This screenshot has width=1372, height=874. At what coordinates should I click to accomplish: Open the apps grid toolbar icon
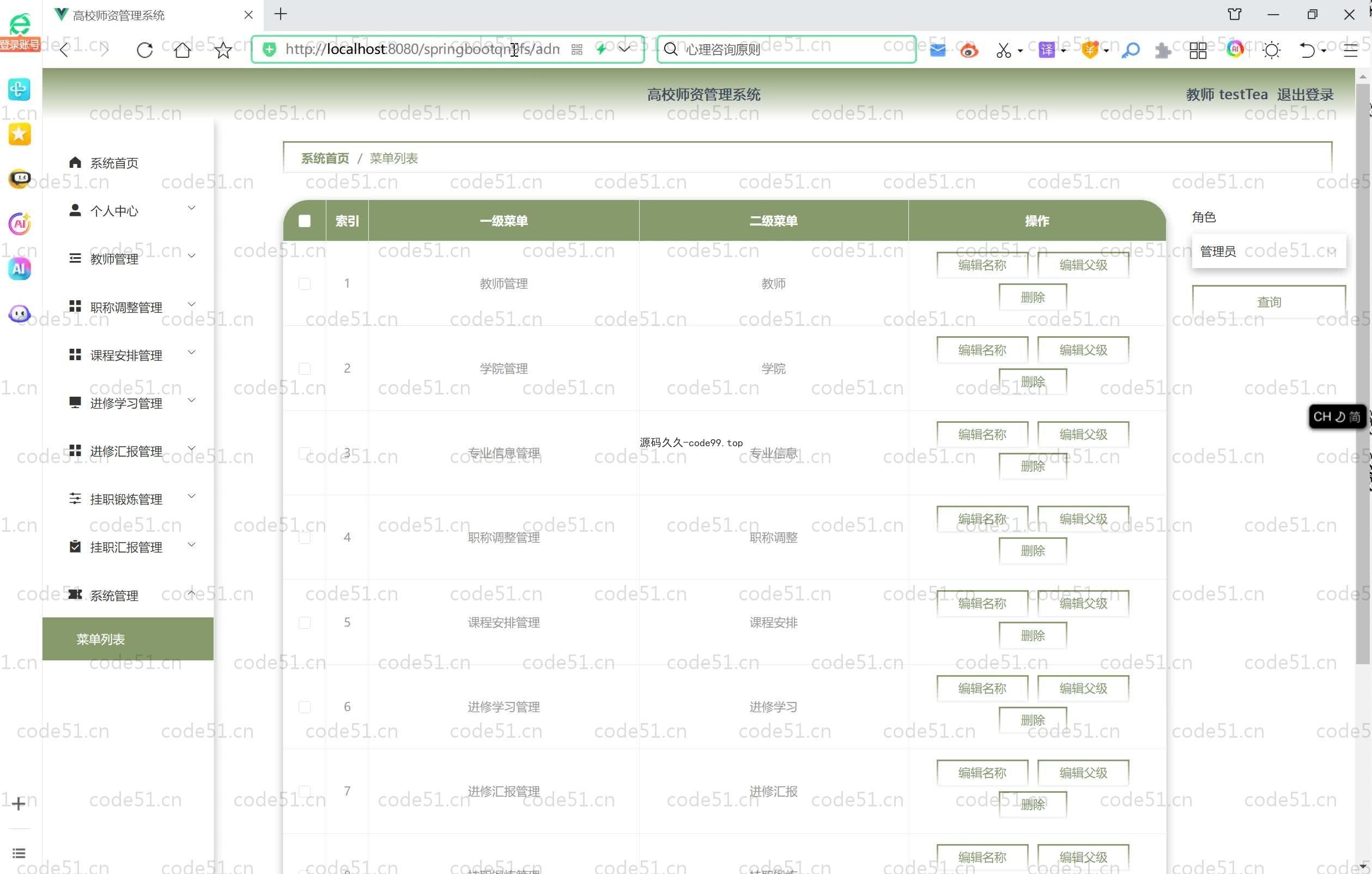(1198, 50)
